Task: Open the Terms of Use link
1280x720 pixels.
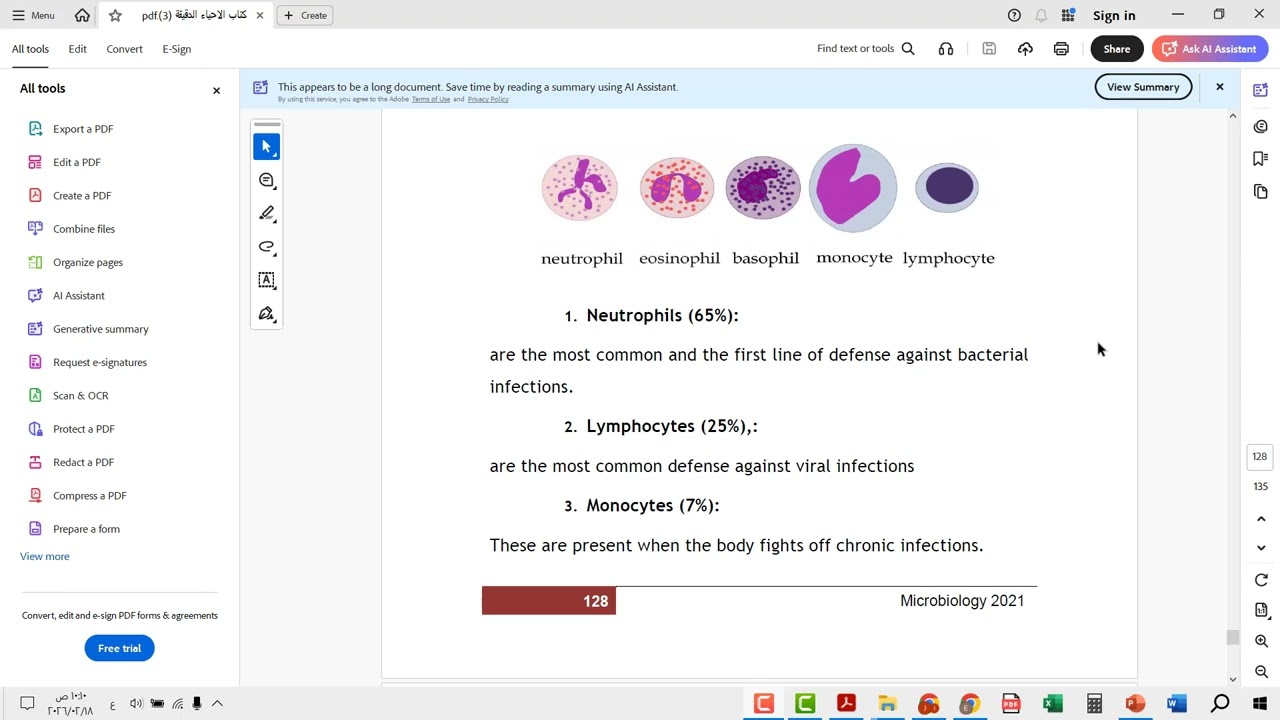Action: (431, 99)
